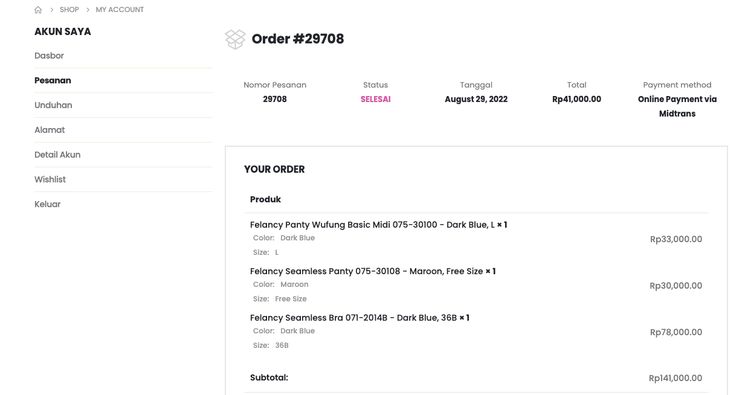Open the SHOP breadcrumb link
The height and width of the screenshot is (395, 748).
(69, 10)
